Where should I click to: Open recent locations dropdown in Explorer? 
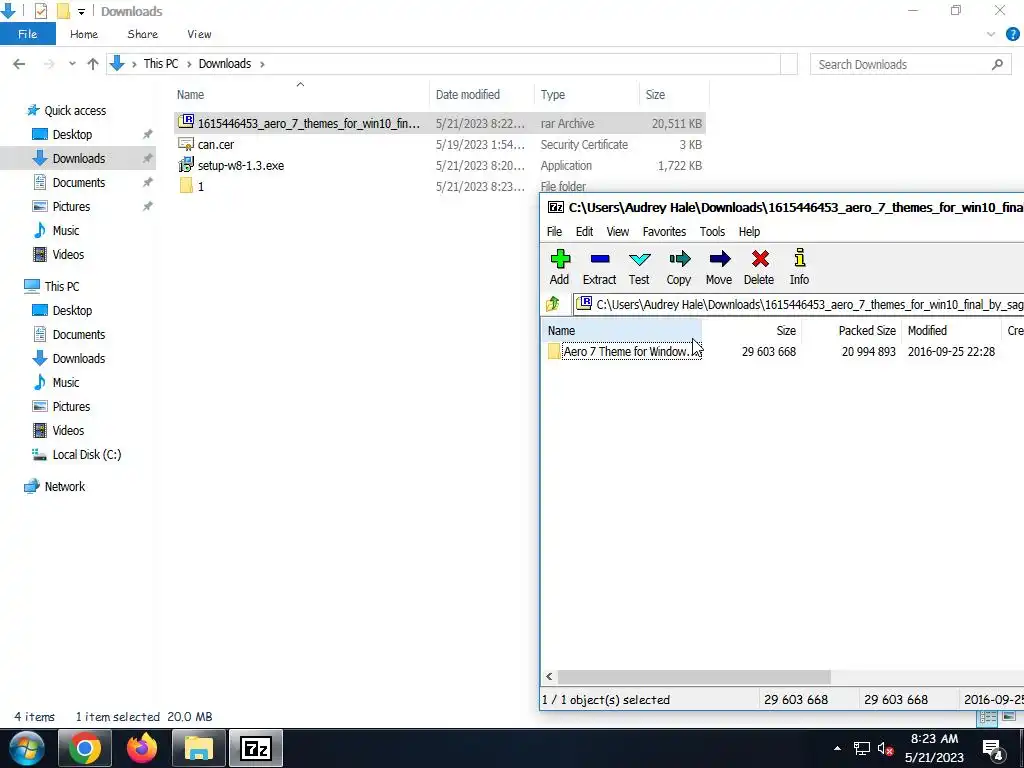tap(72, 64)
